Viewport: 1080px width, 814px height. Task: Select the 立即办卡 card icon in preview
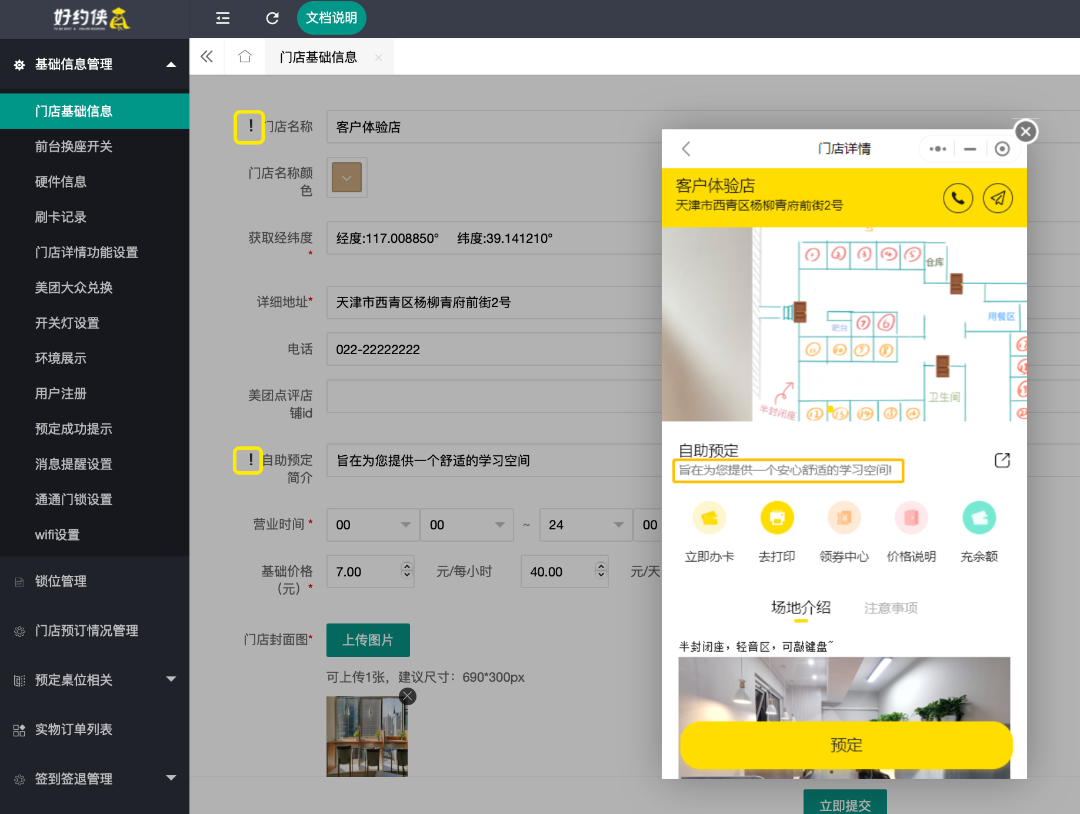[710, 517]
